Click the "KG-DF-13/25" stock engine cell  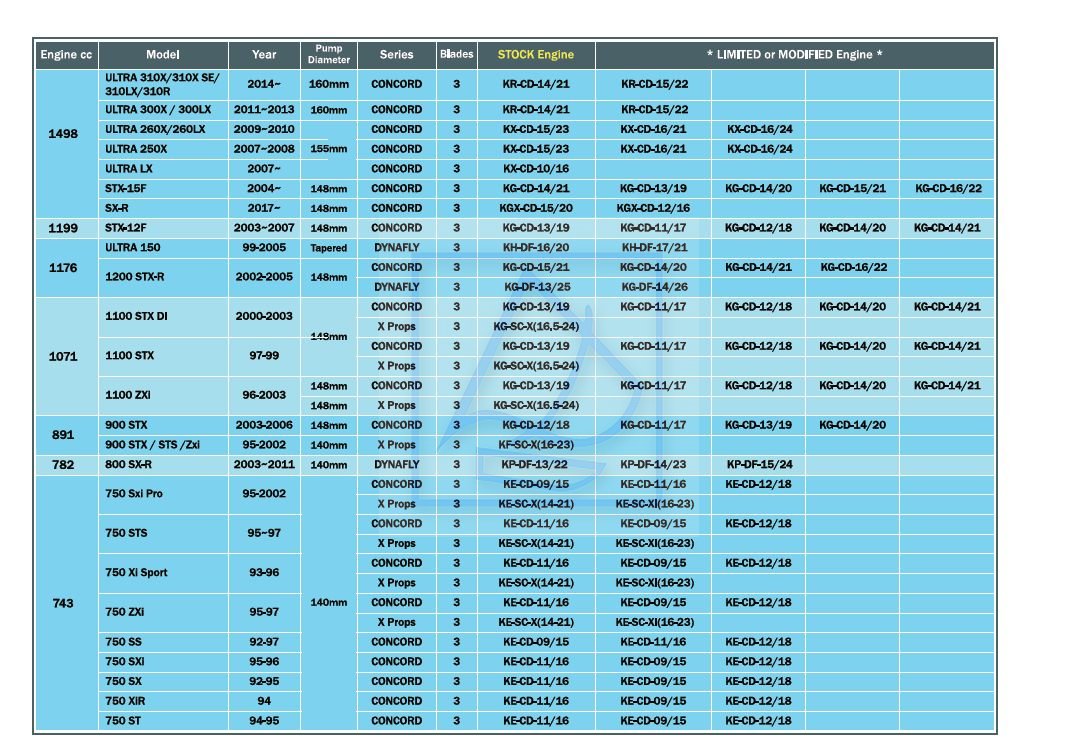[x=537, y=287]
